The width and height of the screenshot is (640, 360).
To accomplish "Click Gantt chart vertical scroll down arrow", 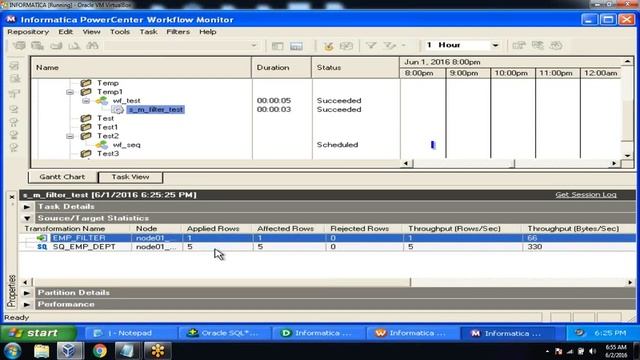I will (x=627, y=156).
